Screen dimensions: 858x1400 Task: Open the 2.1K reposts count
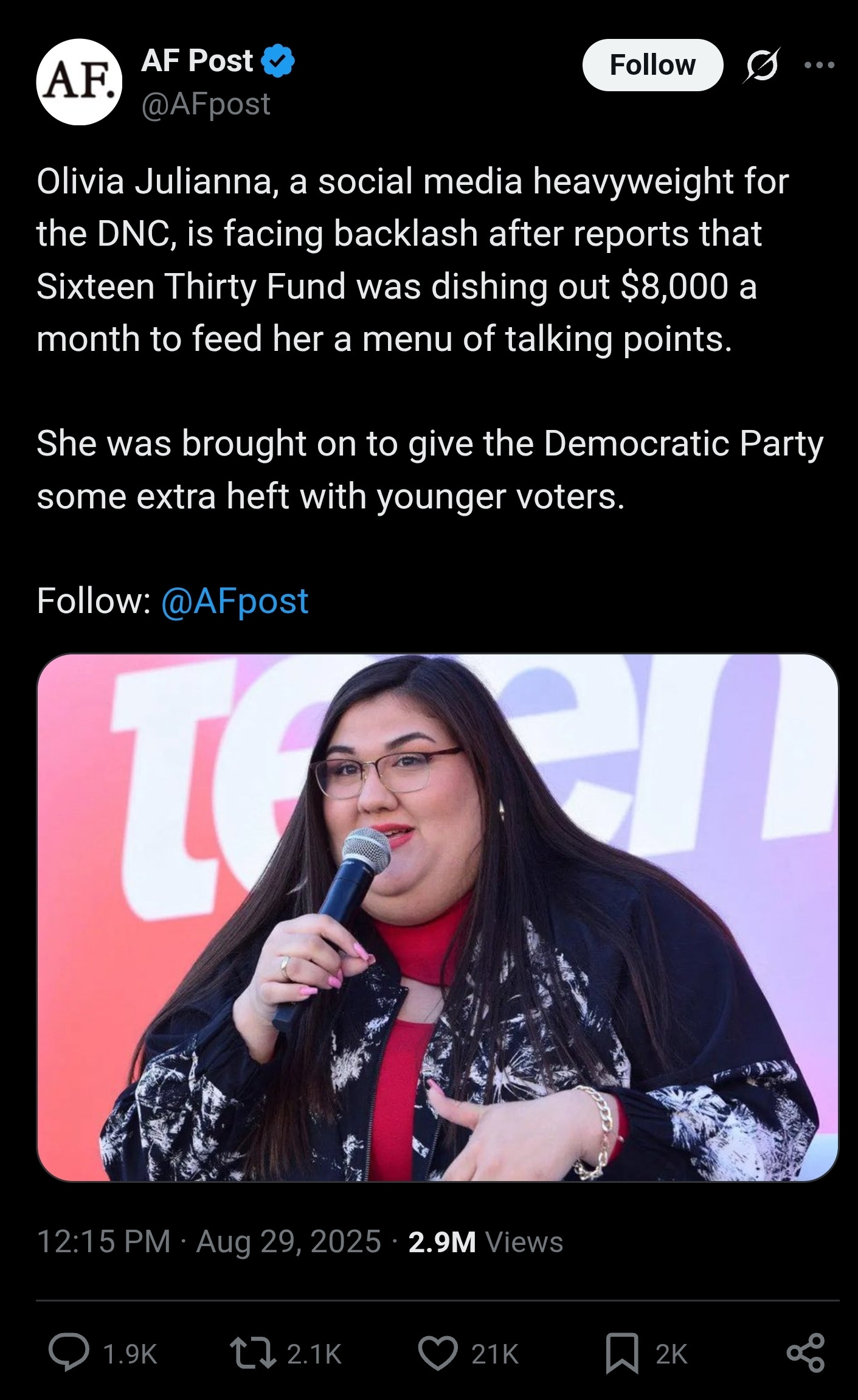(x=314, y=1354)
